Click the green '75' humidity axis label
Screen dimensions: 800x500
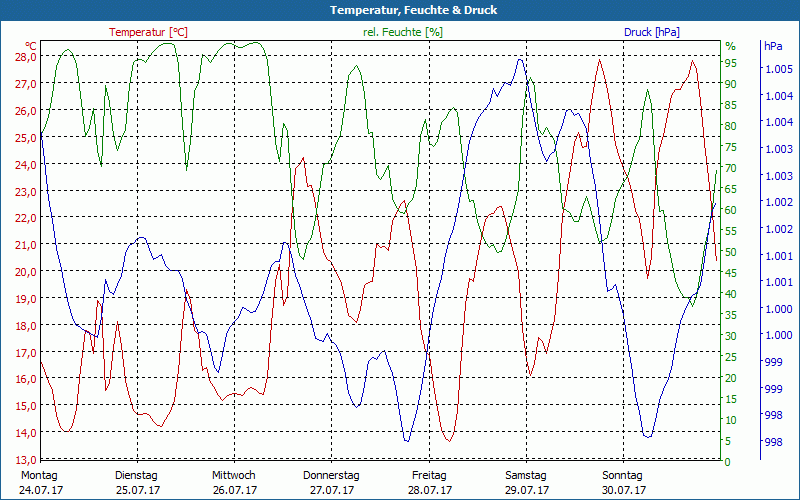(x=731, y=147)
